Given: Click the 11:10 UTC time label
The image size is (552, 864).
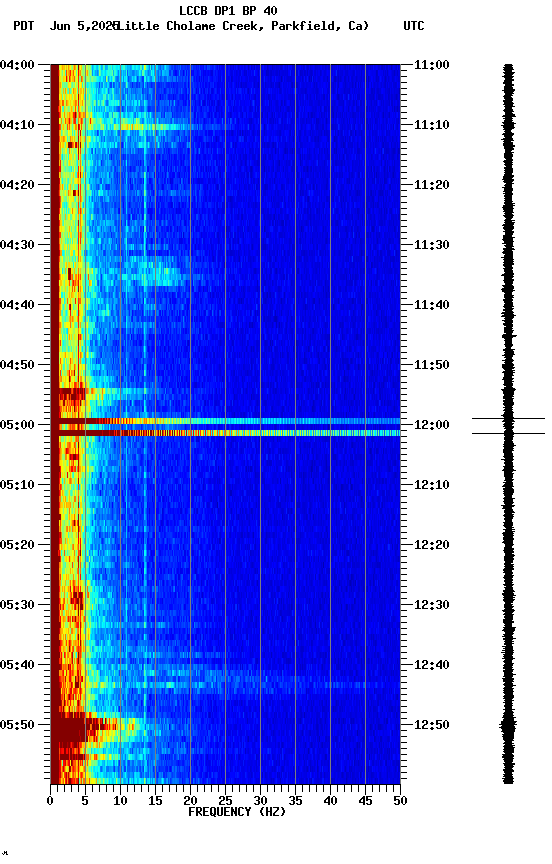Looking at the screenshot, I should 432,125.
